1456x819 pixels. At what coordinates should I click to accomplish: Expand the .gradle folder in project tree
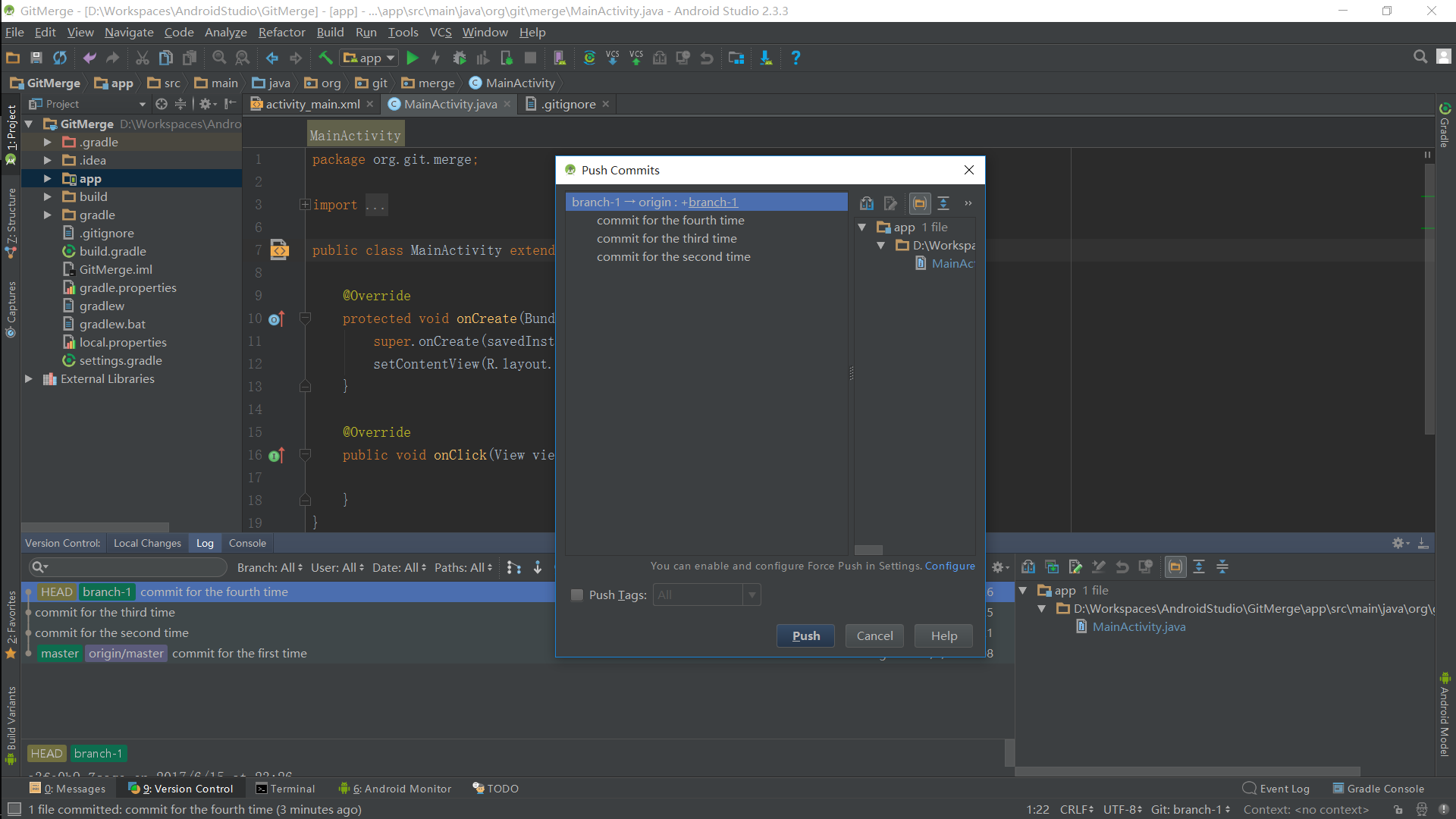(x=47, y=143)
